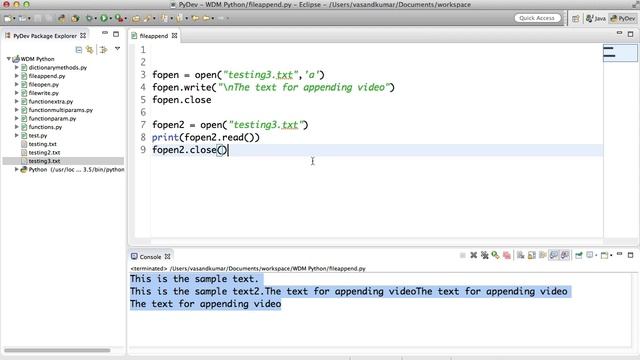Collapse the WDM Python project node
This screenshot has width=640, height=360.
click(9, 59)
